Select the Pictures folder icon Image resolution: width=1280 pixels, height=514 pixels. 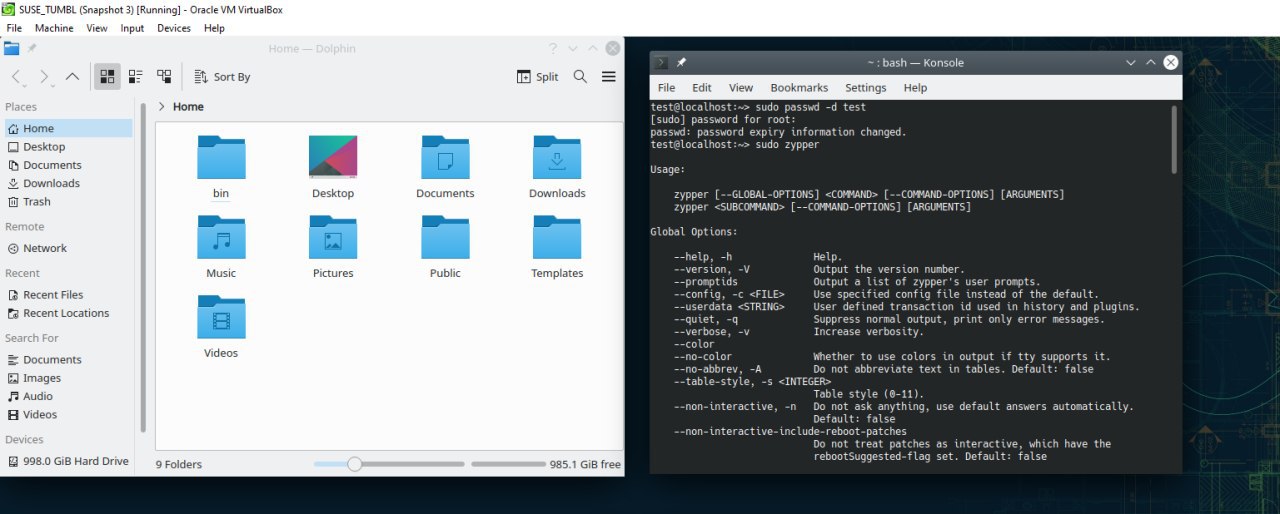(333, 238)
